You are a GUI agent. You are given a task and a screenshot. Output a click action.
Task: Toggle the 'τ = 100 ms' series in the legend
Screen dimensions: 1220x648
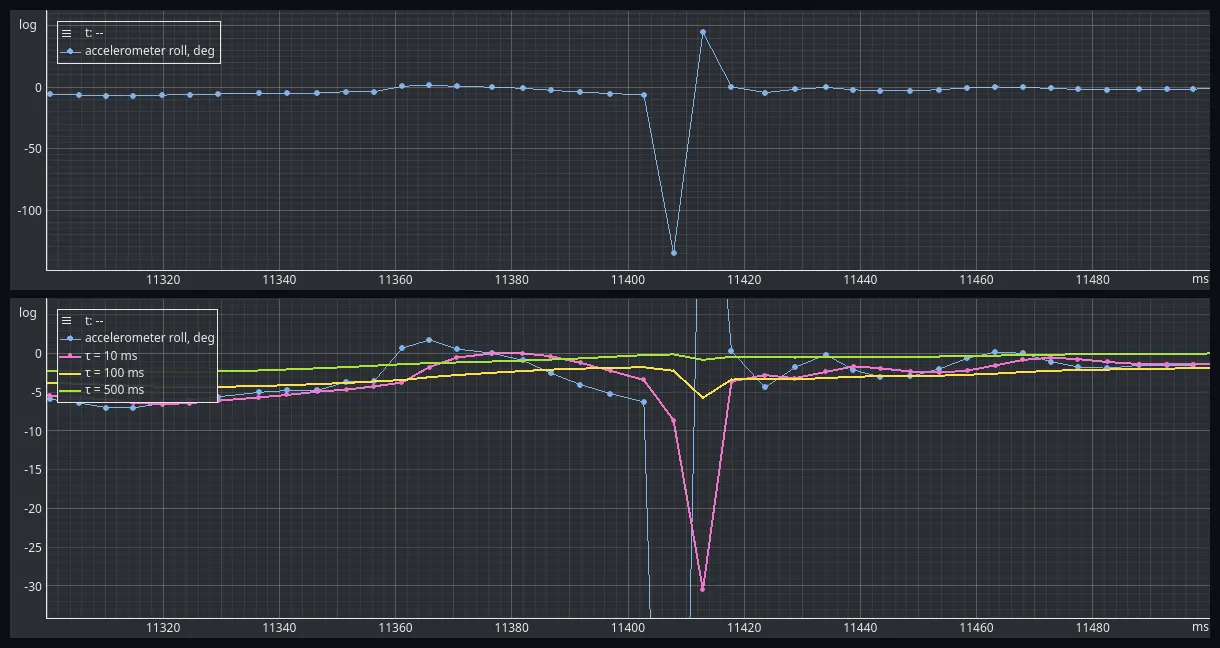(x=114, y=373)
